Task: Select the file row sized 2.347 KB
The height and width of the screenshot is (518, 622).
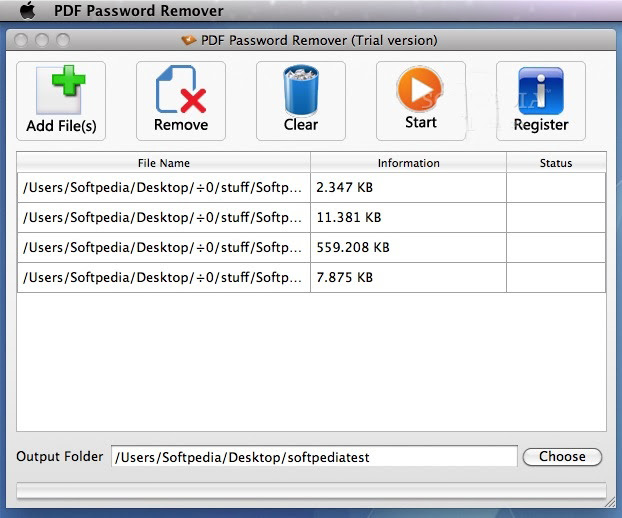Action: (x=311, y=188)
